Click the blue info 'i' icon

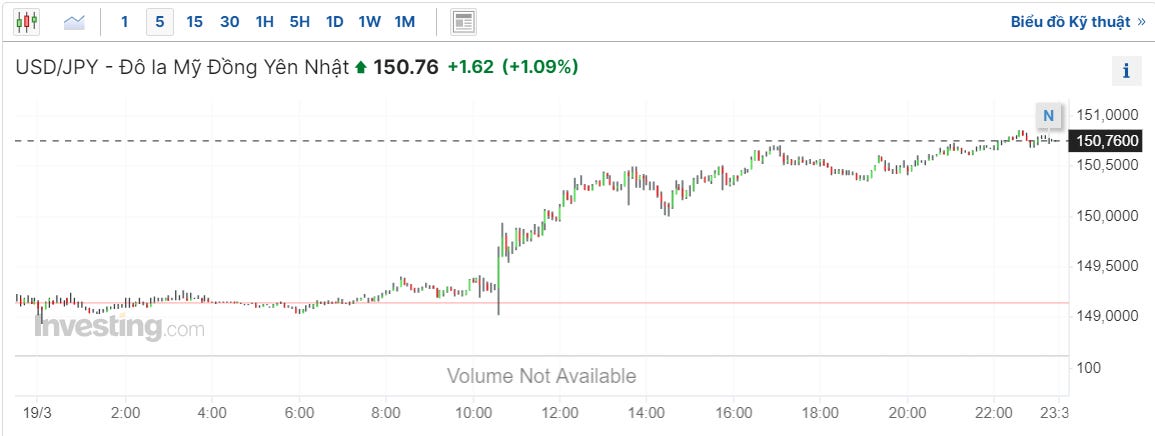[x=1126, y=71]
